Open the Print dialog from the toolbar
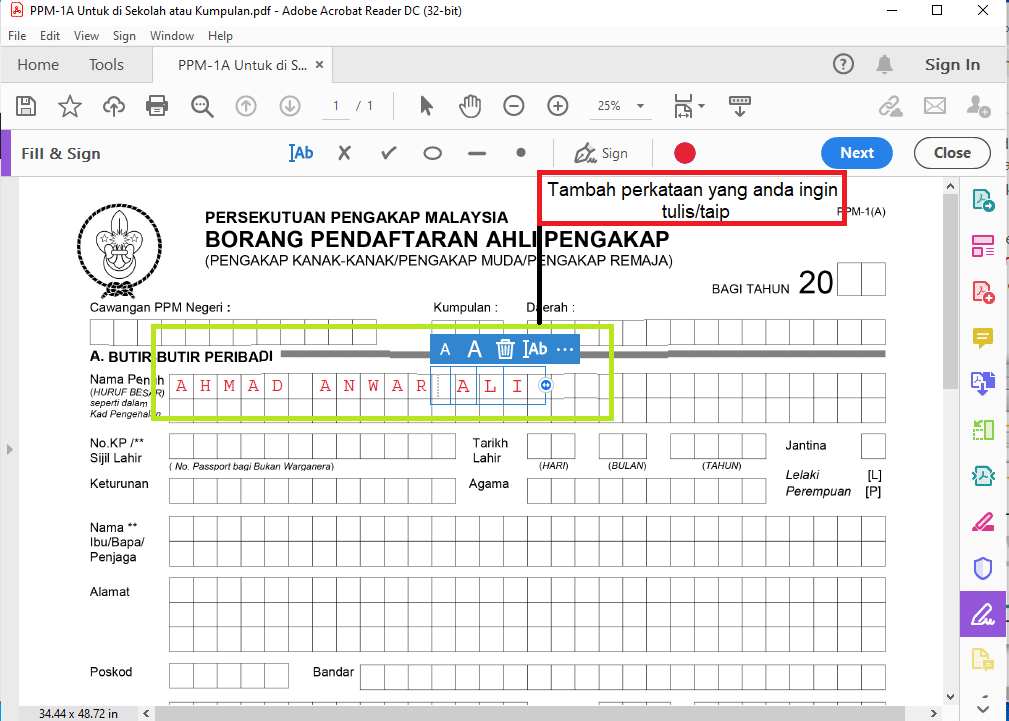 pyautogui.click(x=157, y=105)
